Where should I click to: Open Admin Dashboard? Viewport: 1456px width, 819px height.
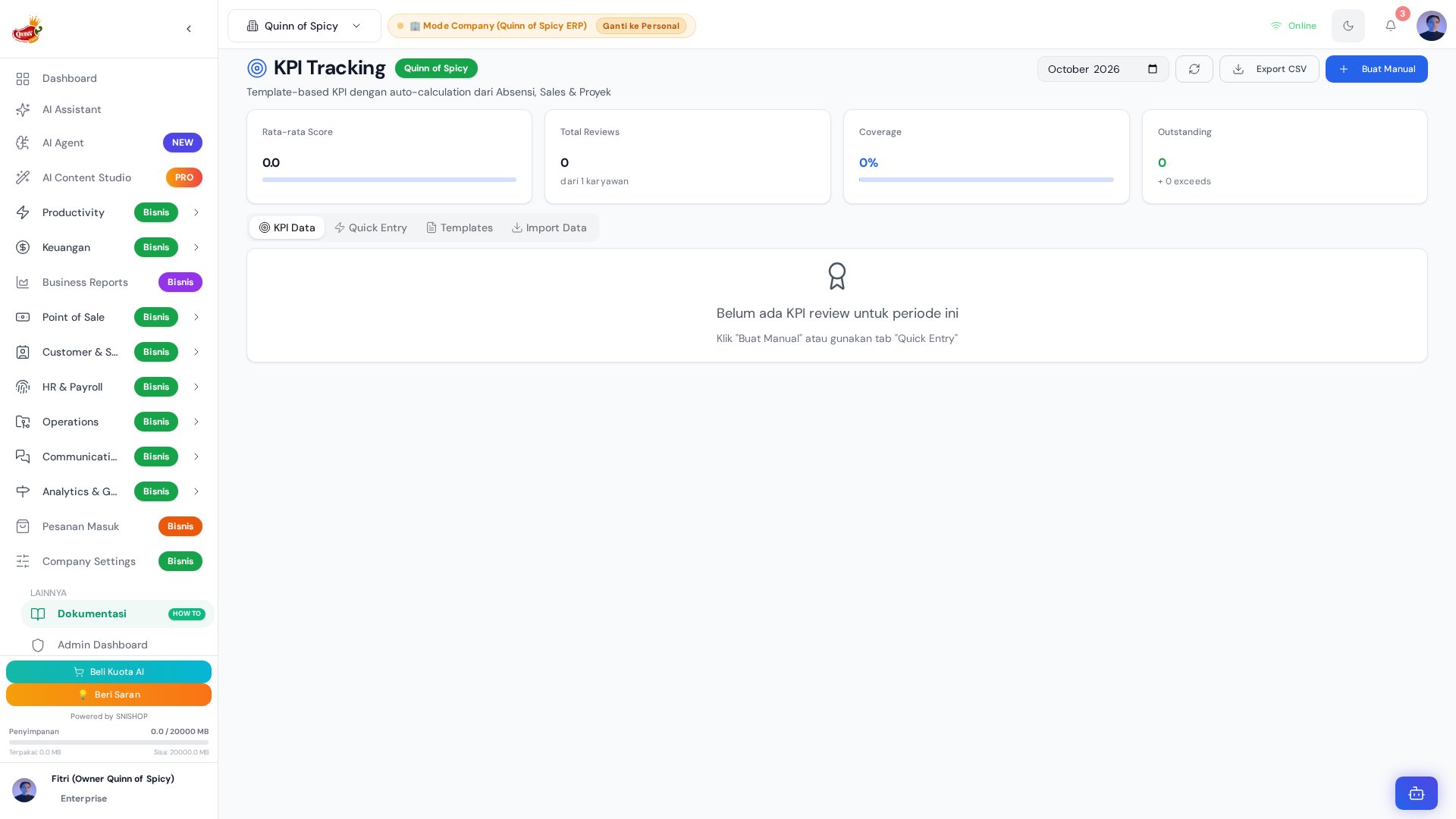118,645
